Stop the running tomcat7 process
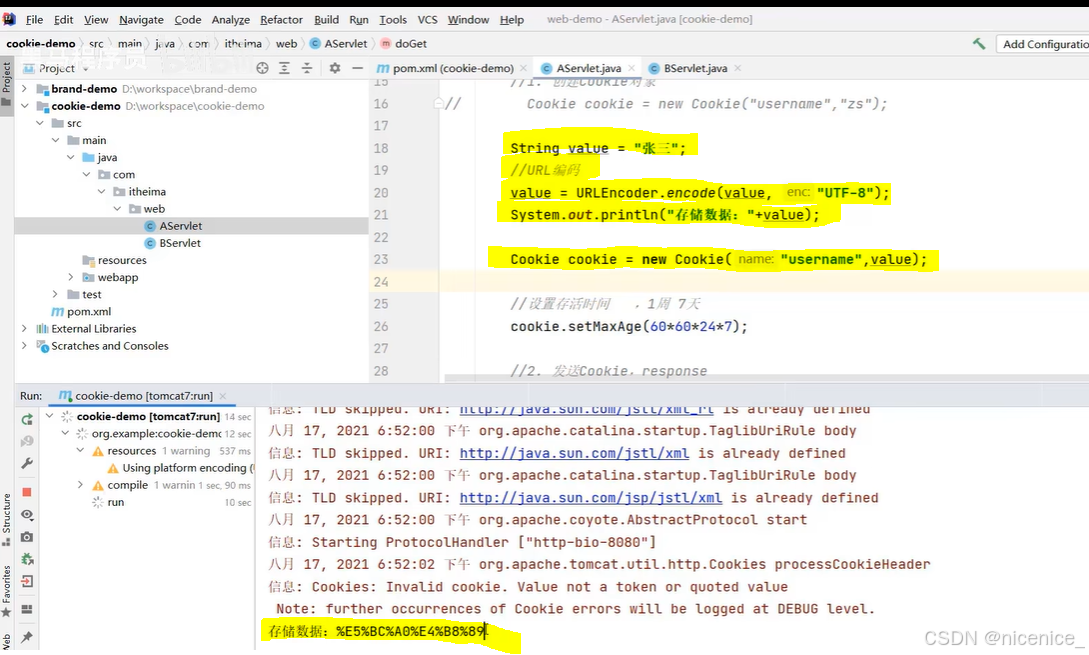This screenshot has height=655, width=1089. pyautogui.click(x=27, y=492)
